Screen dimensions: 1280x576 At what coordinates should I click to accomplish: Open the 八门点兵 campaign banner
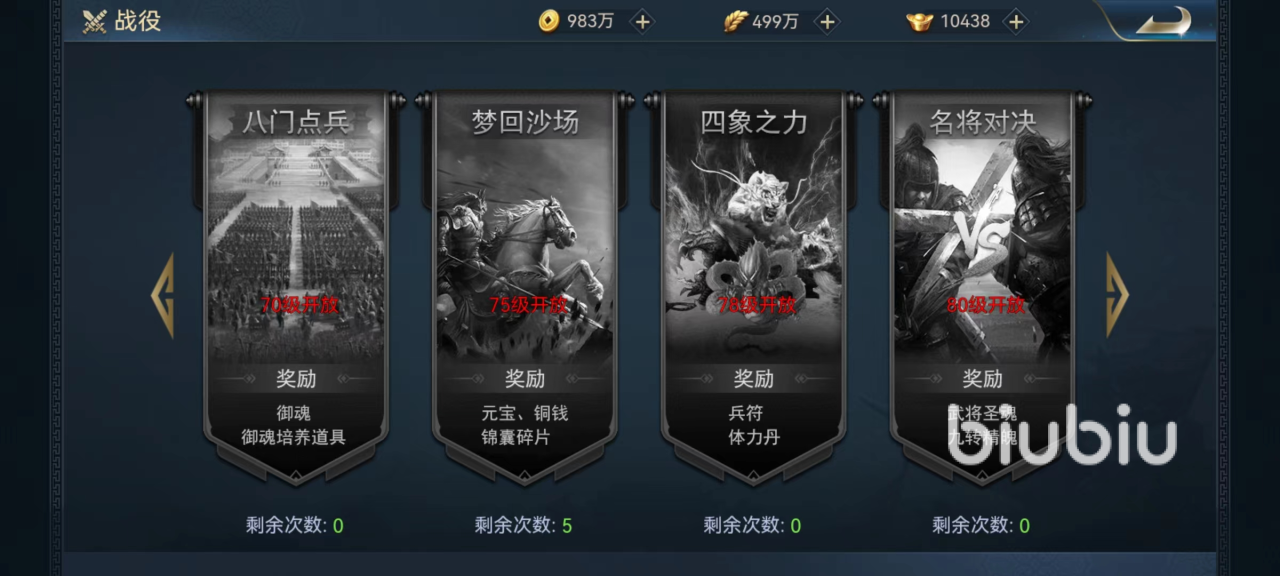[296, 285]
